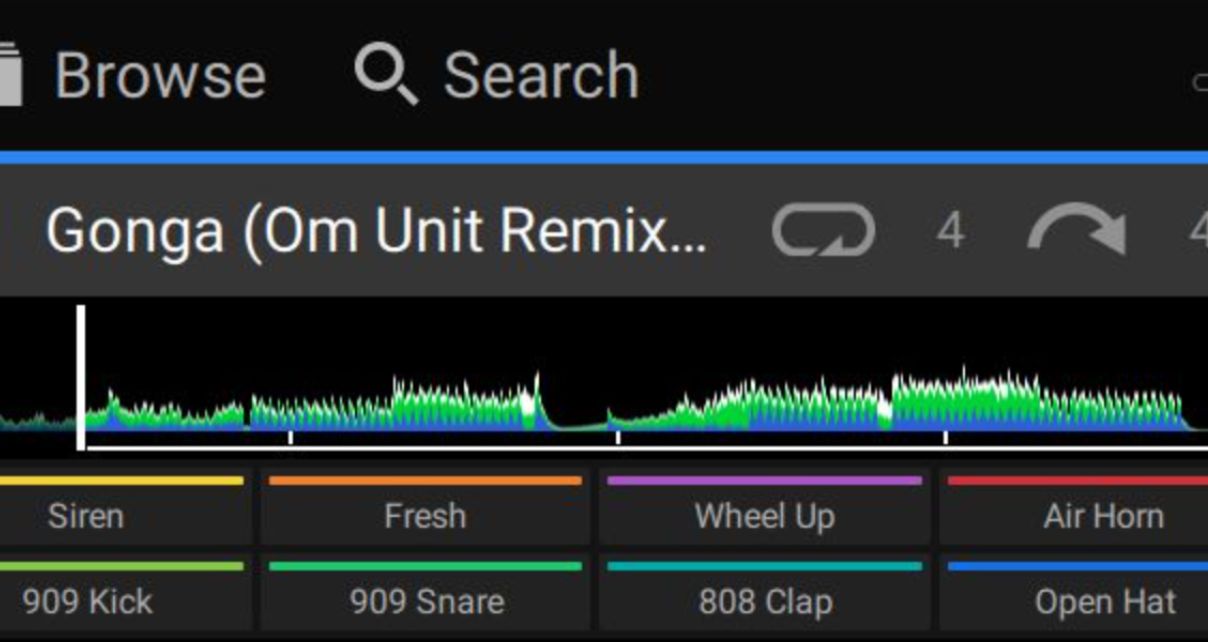Trigger the 808 Clap sample pad
Image resolution: width=1208 pixels, height=642 pixels.
[x=764, y=594]
